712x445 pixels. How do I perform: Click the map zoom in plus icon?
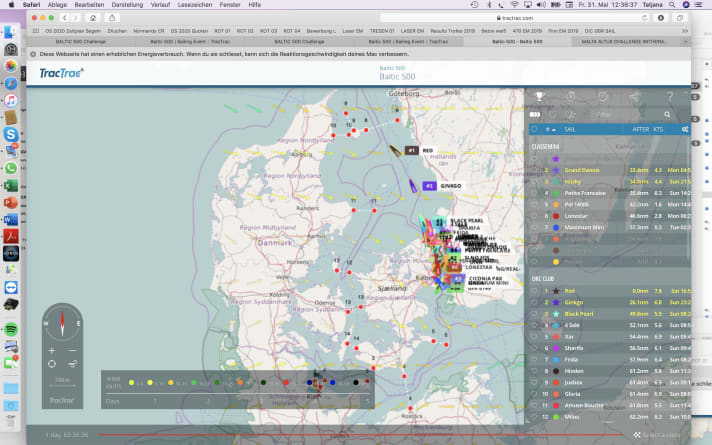click(x=52, y=351)
